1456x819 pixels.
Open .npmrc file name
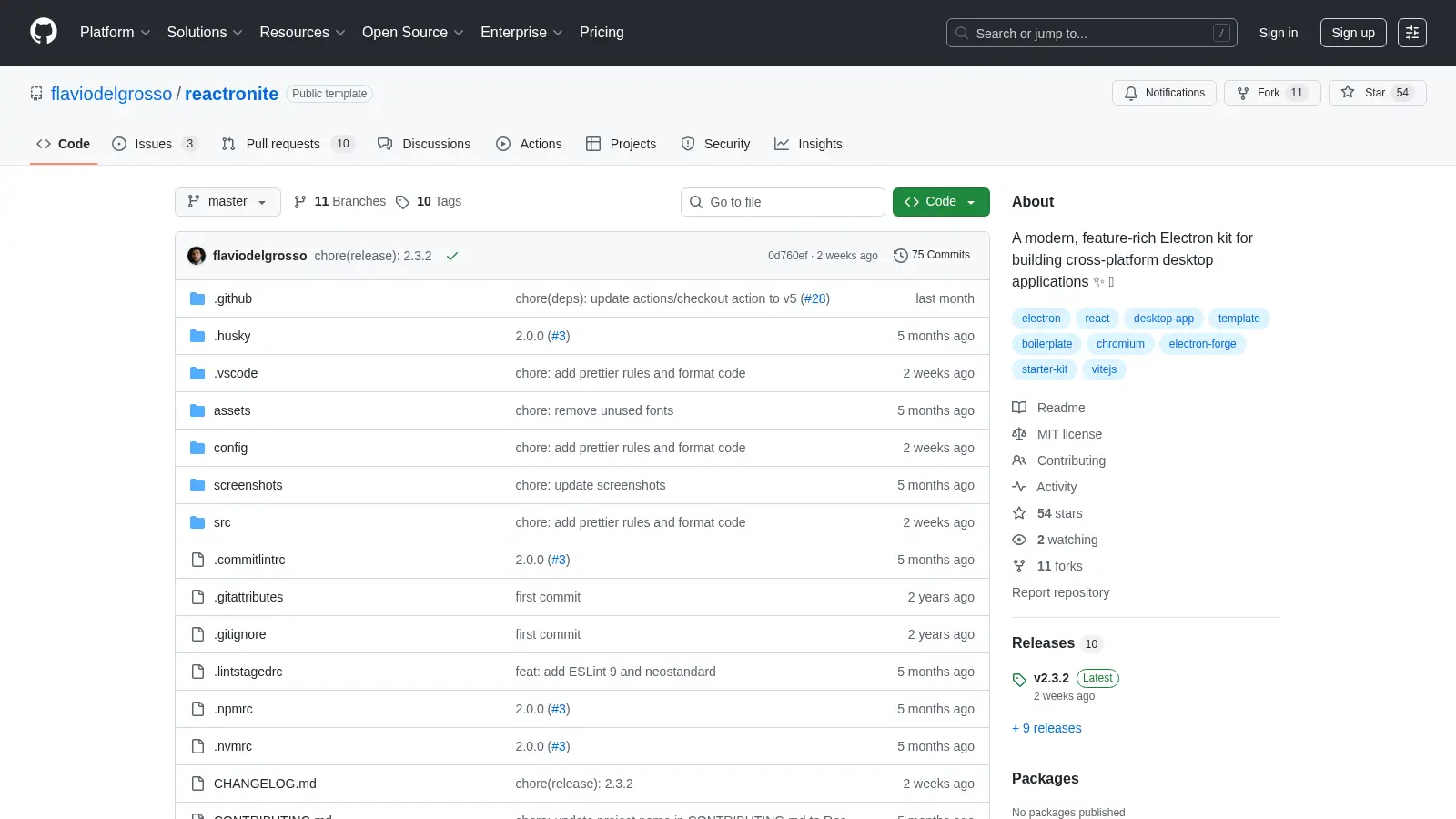[x=233, y=709]
